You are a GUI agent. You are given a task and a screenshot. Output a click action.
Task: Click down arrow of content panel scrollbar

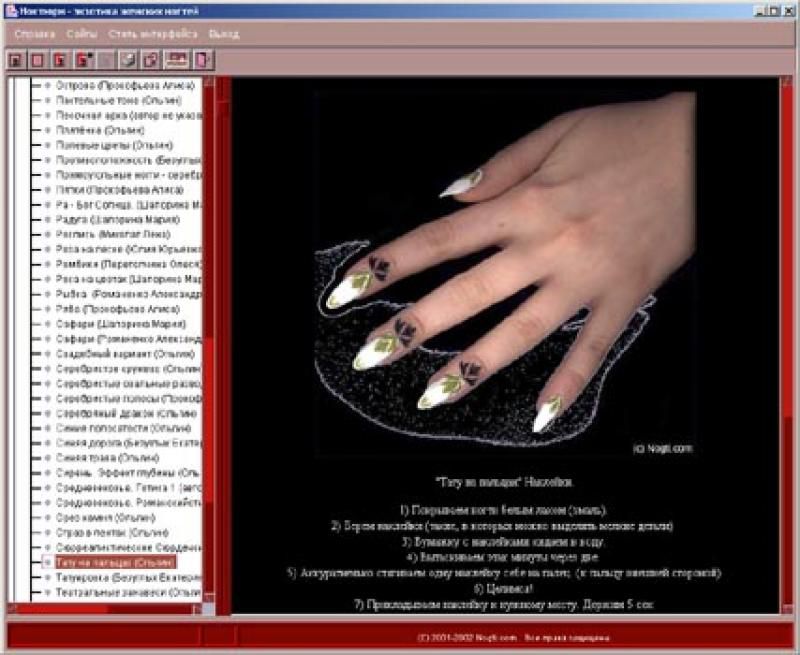click(x=786, y=606)
